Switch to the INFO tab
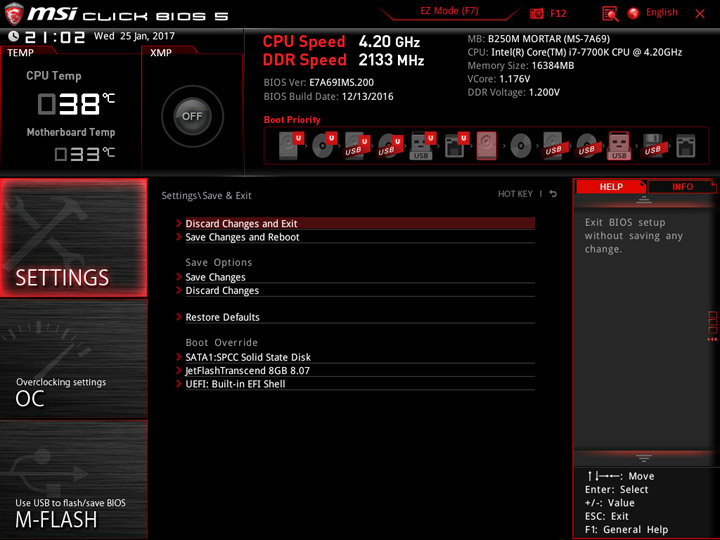The image size is (720, 540). click(x=682, y=187)
